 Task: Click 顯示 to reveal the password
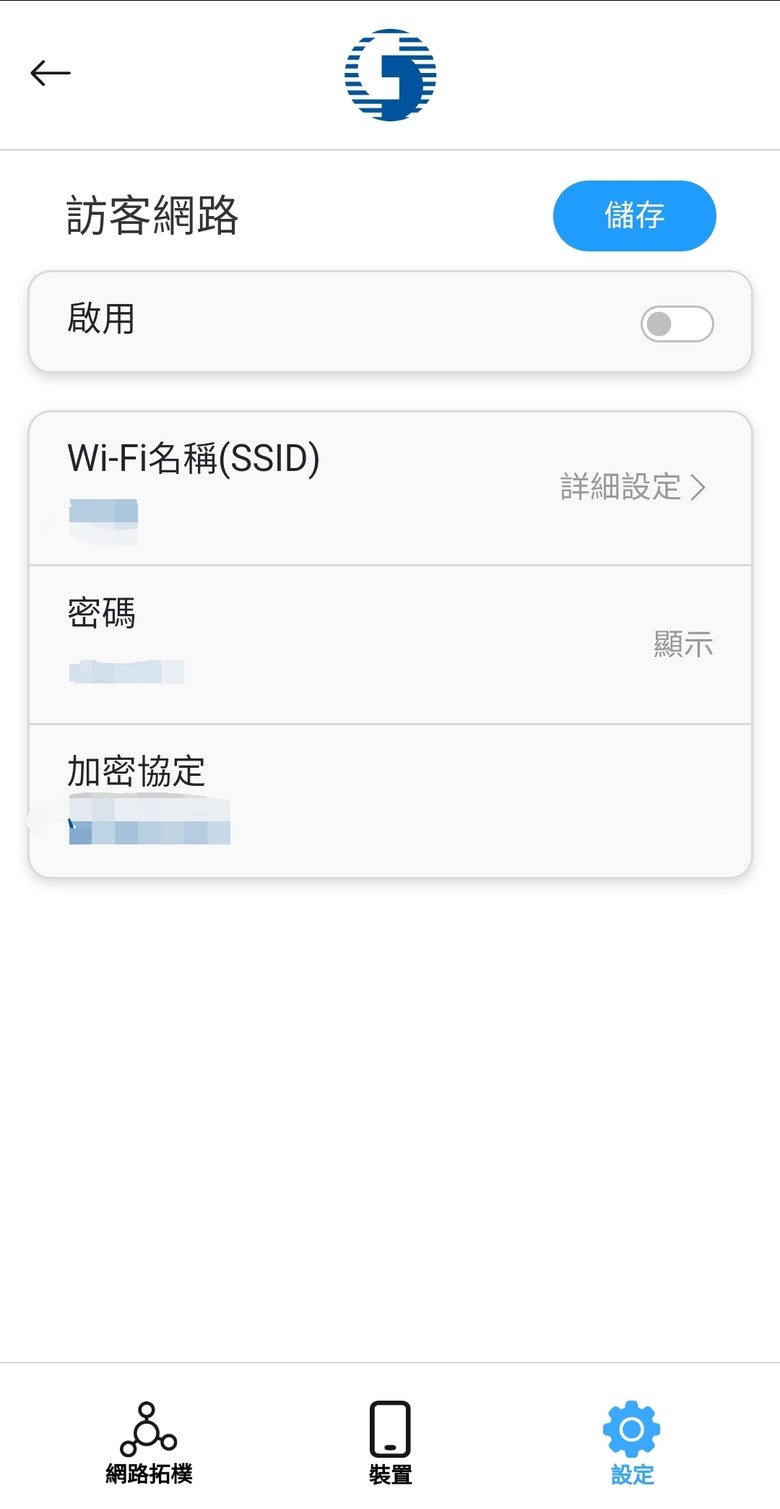coord(683,644)
